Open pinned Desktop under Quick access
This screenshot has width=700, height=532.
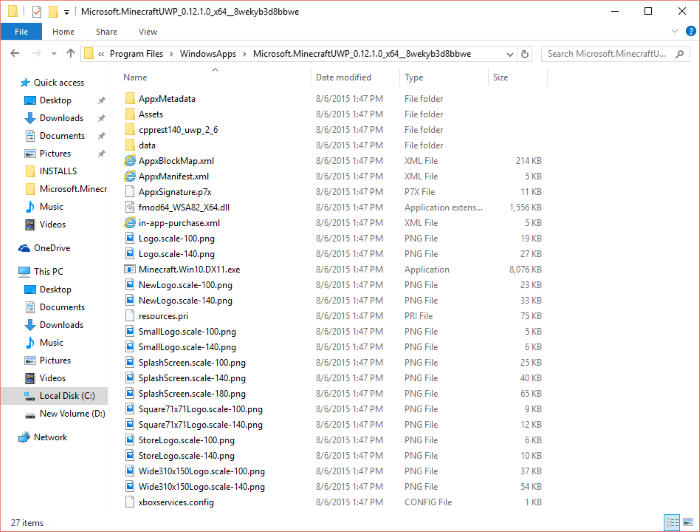coord(55,100)
